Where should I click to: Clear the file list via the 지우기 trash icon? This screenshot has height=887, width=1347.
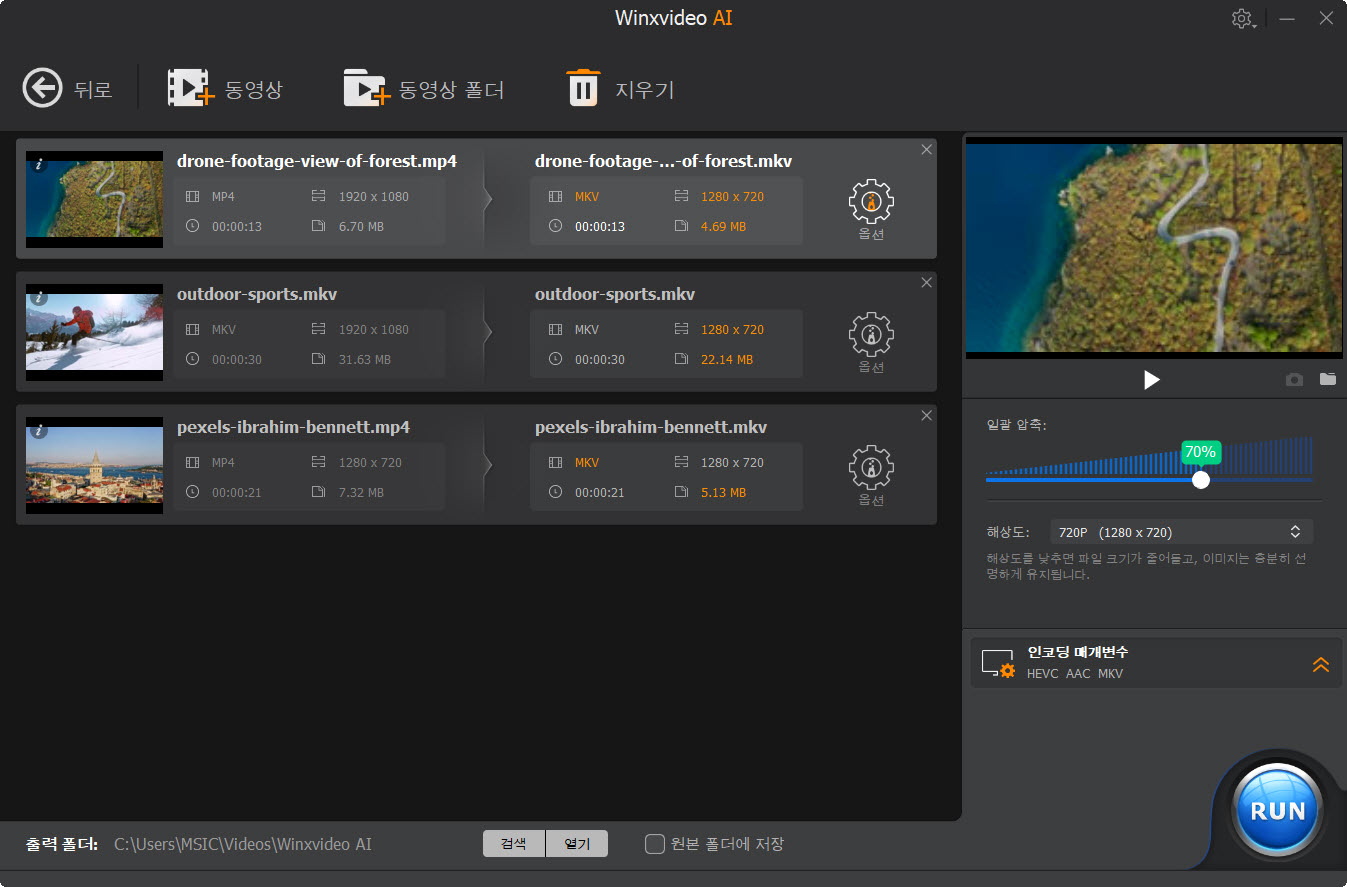pos(585,88)
